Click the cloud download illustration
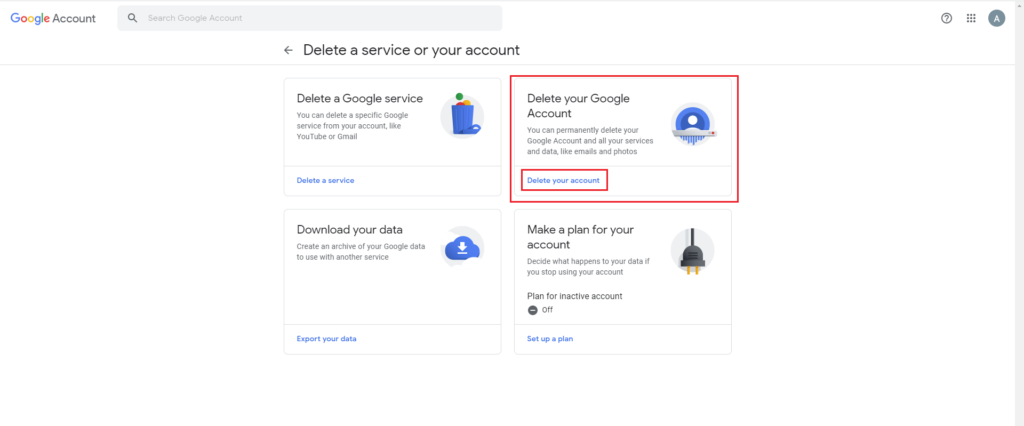Screen dimensions: 1024x426 pyautogui.click(x=462, y=247)
